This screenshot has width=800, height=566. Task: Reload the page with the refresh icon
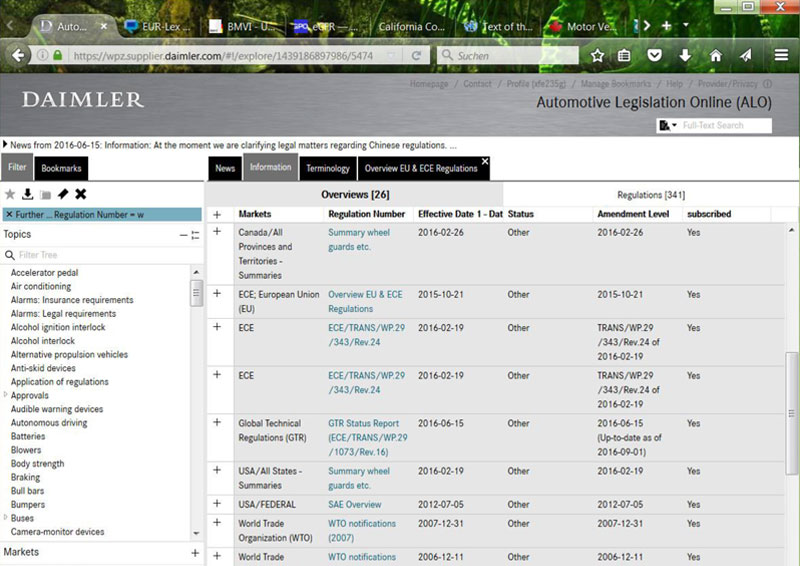[x=416, y=55]
